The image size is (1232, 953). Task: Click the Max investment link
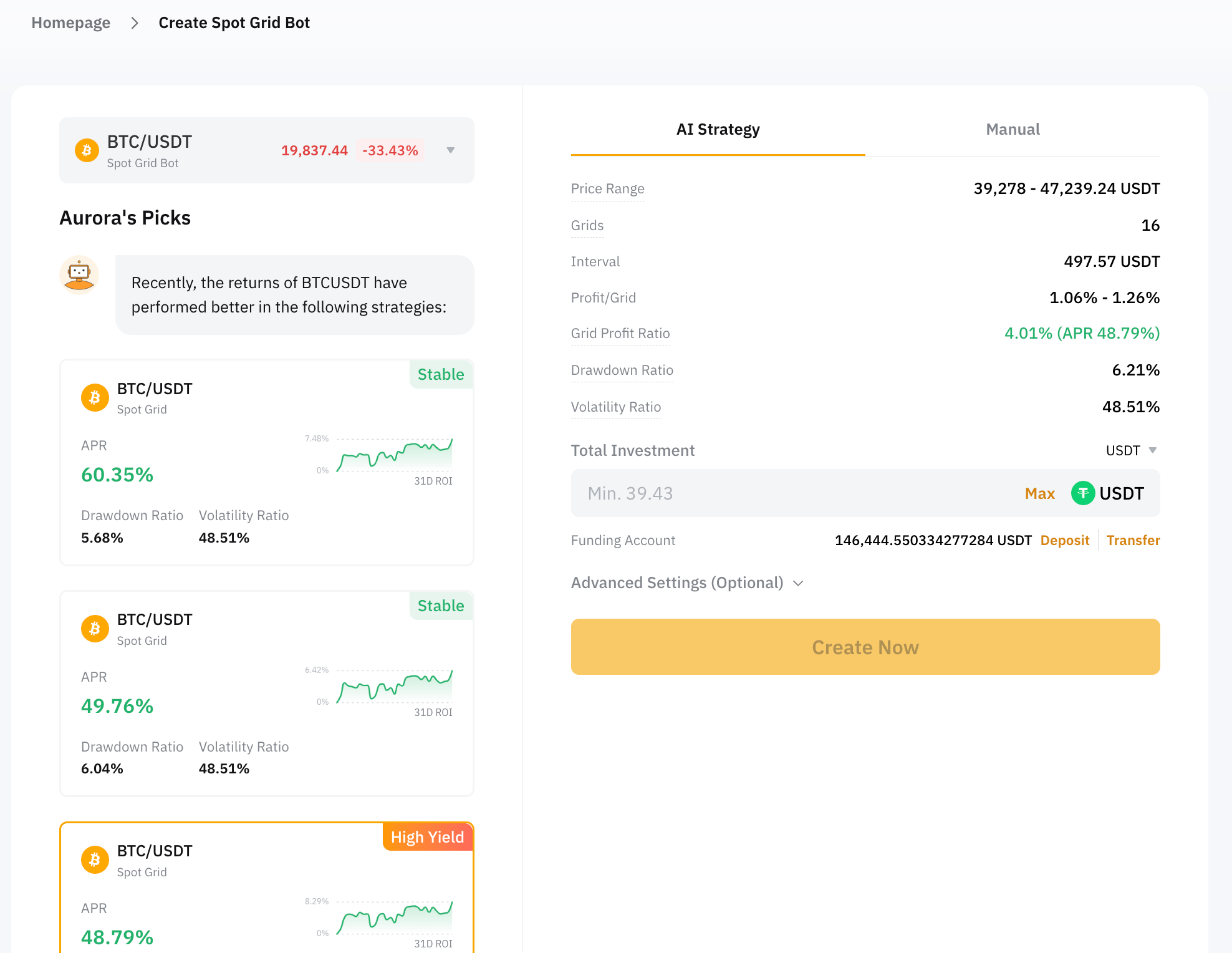point(1039,493)
